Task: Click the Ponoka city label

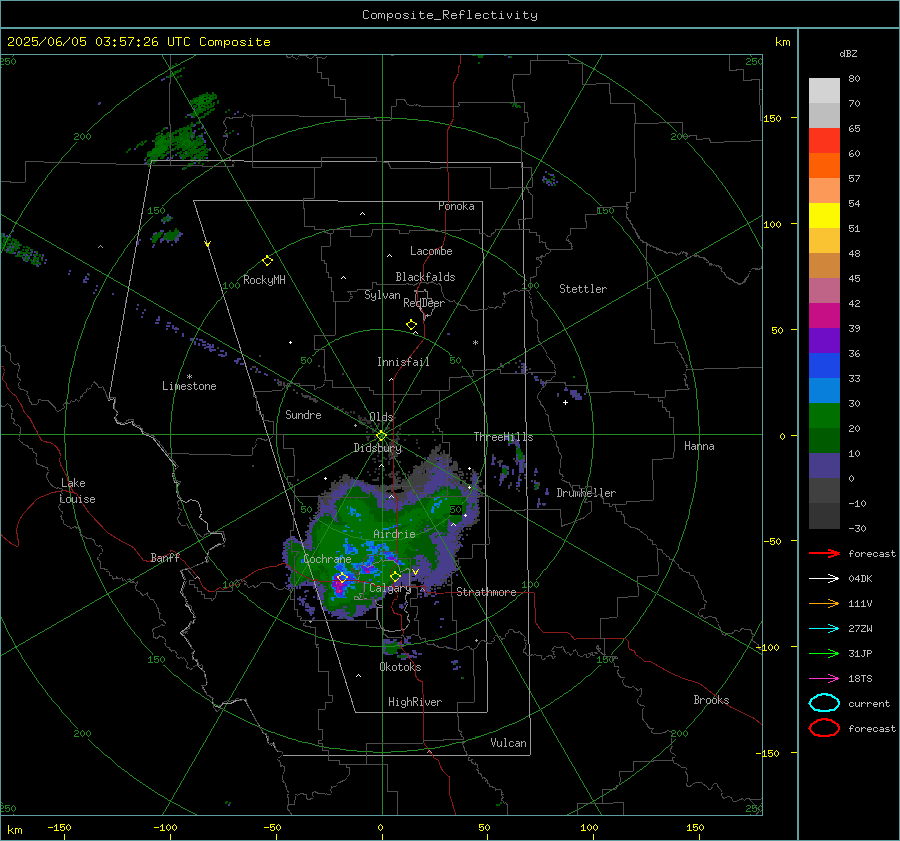Action: point(456,206)
